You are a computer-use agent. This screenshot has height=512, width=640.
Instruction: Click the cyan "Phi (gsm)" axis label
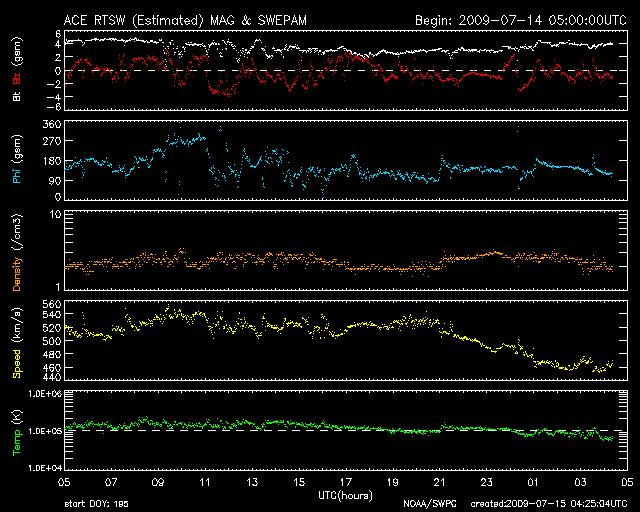(x=17, y=159)
